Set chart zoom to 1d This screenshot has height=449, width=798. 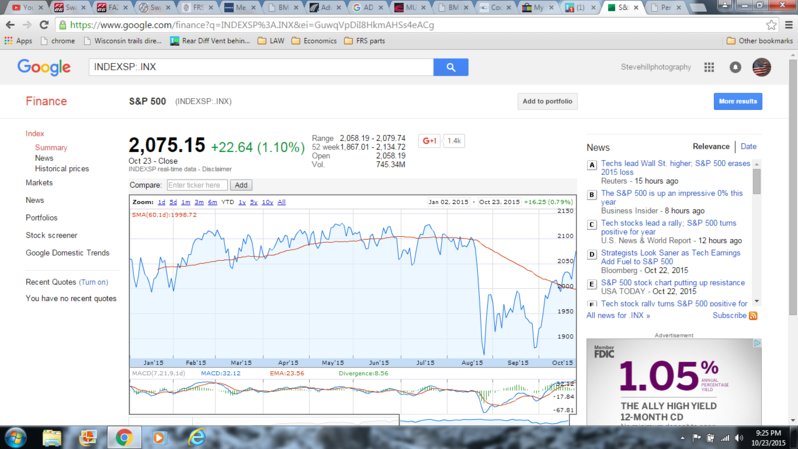tap(161, 202)
